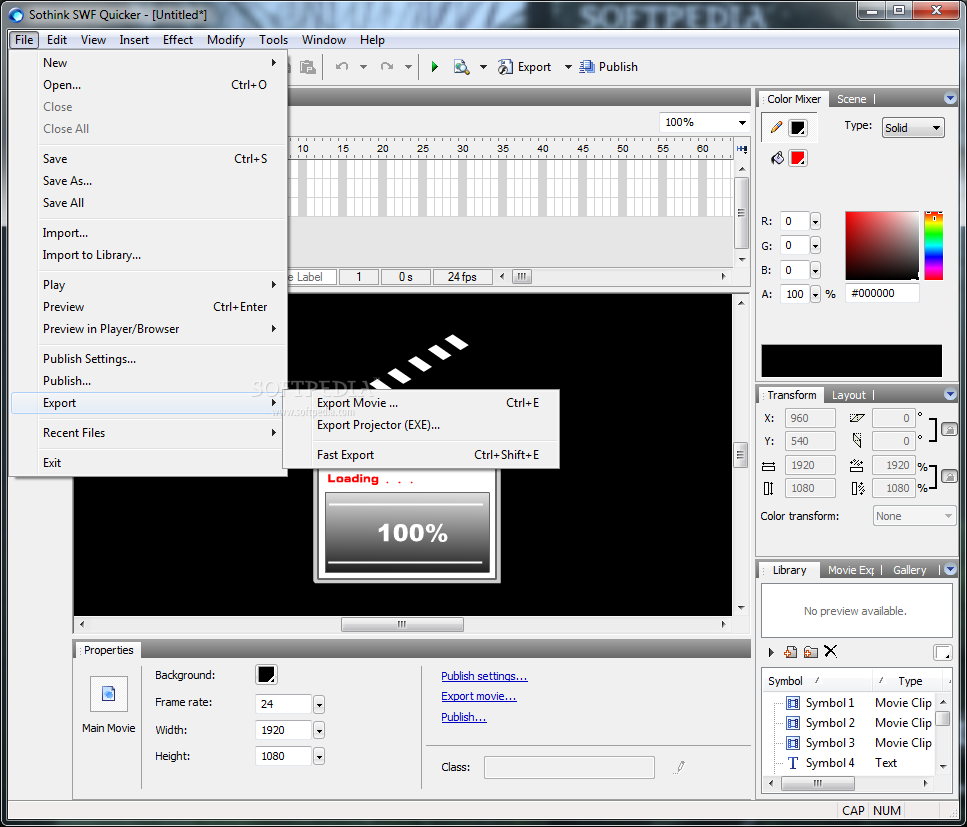Image resolution: width=967 pixels, height=827 pixels.
Task: Click the Main Movie document icon
Action: [109, 694]
